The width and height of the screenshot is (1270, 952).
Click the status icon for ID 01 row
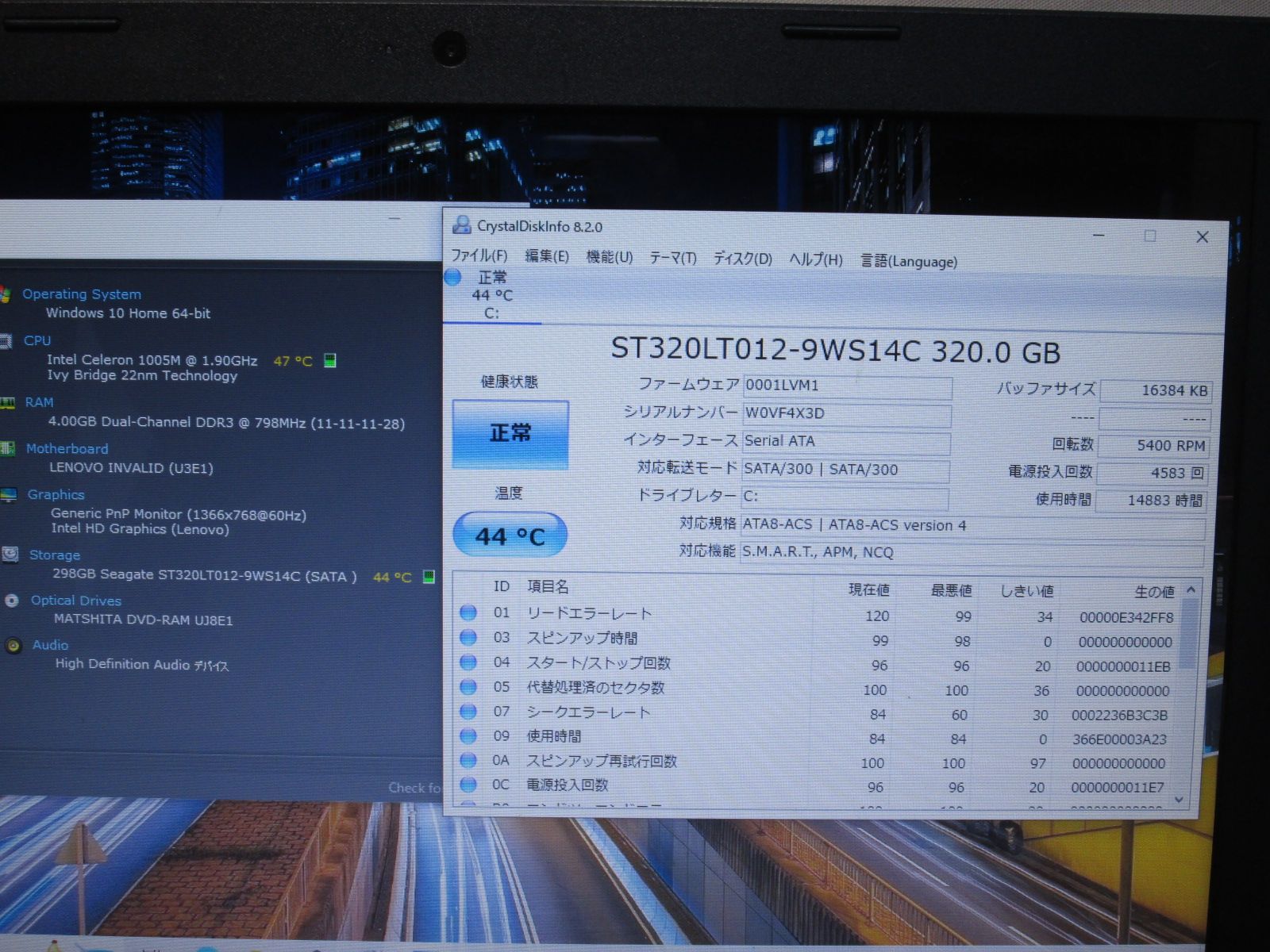(x=468, y=612)
